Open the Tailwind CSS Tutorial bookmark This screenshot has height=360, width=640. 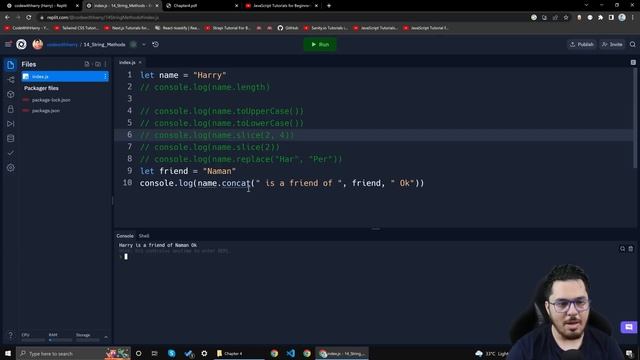(x=77, y=28)
